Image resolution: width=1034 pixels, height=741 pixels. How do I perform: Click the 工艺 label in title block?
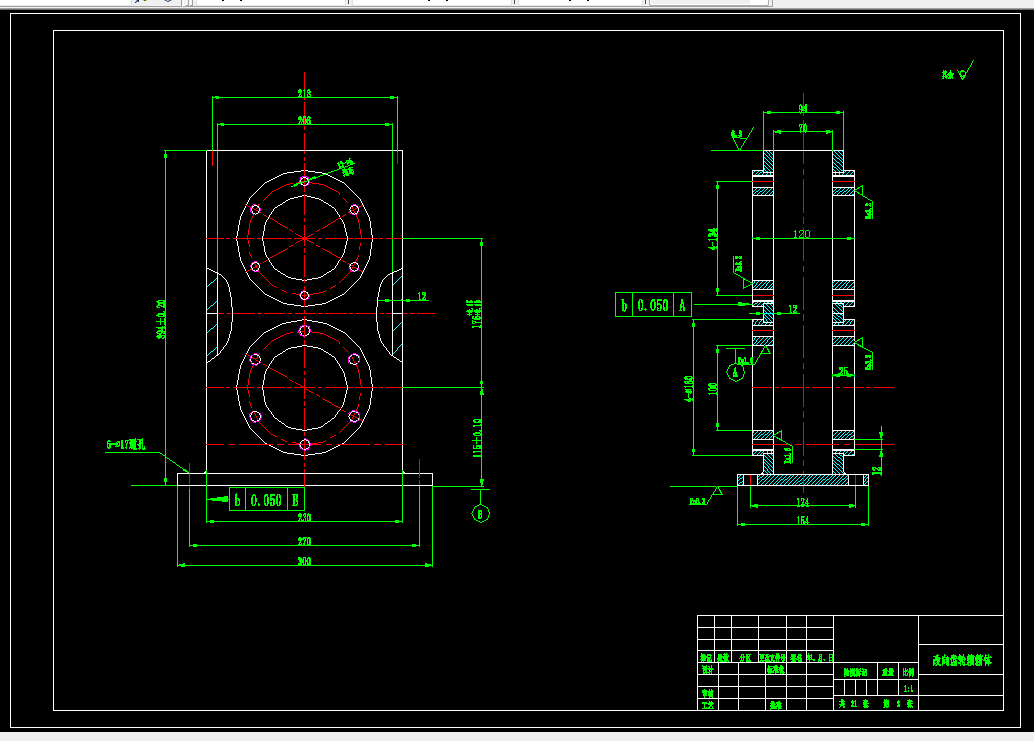708,705
